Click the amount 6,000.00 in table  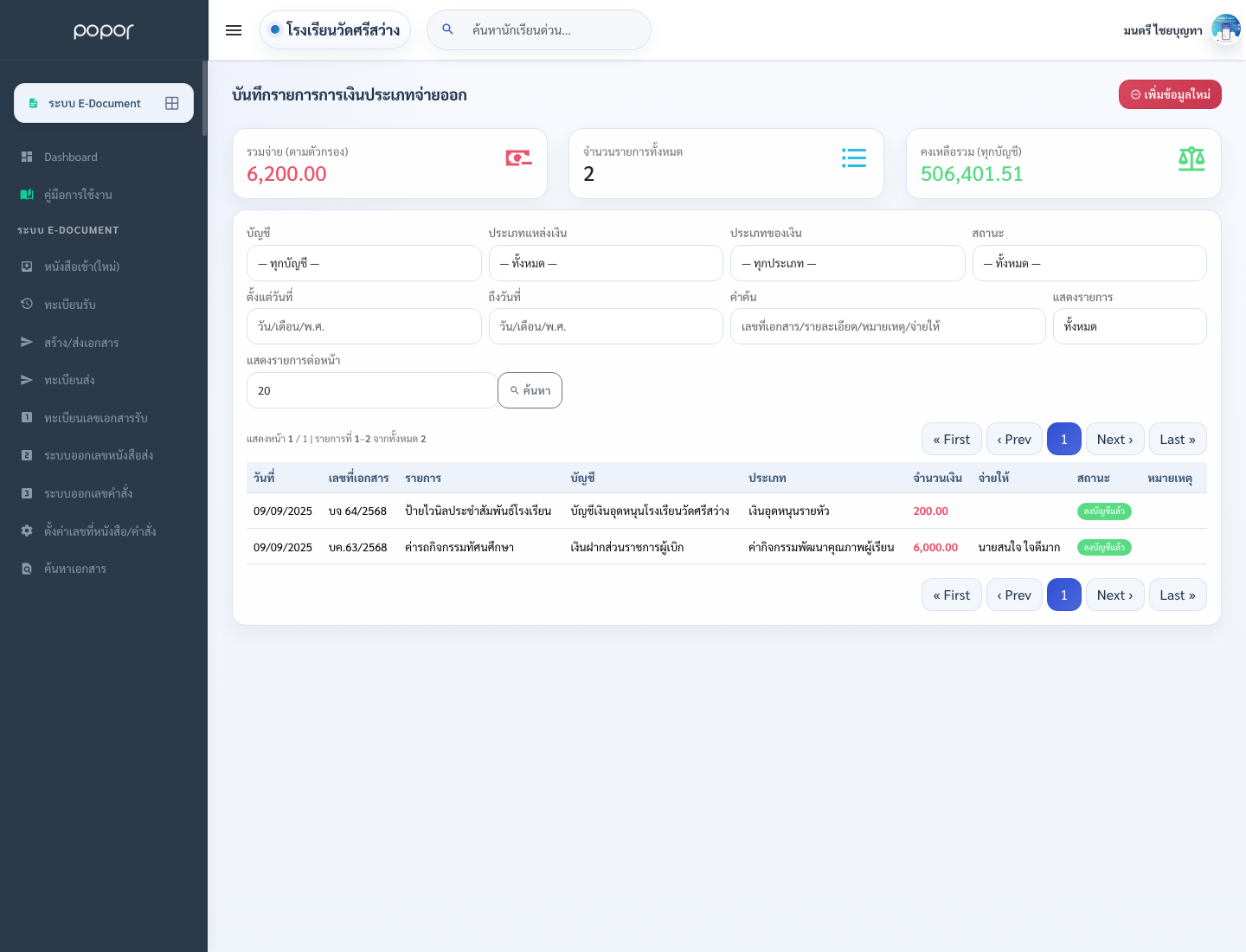(935, 547)
